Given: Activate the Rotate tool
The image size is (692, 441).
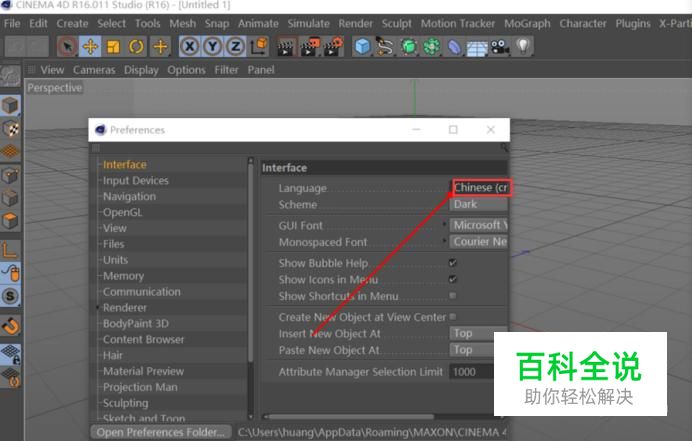Looking at the screenshot, I should (136, 46).
